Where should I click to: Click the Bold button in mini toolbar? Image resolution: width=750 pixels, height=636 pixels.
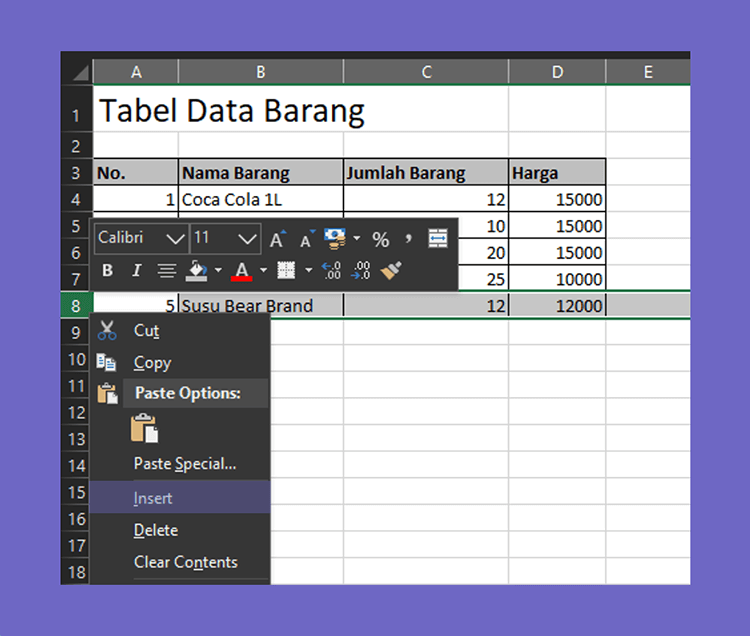click(108, 270)
